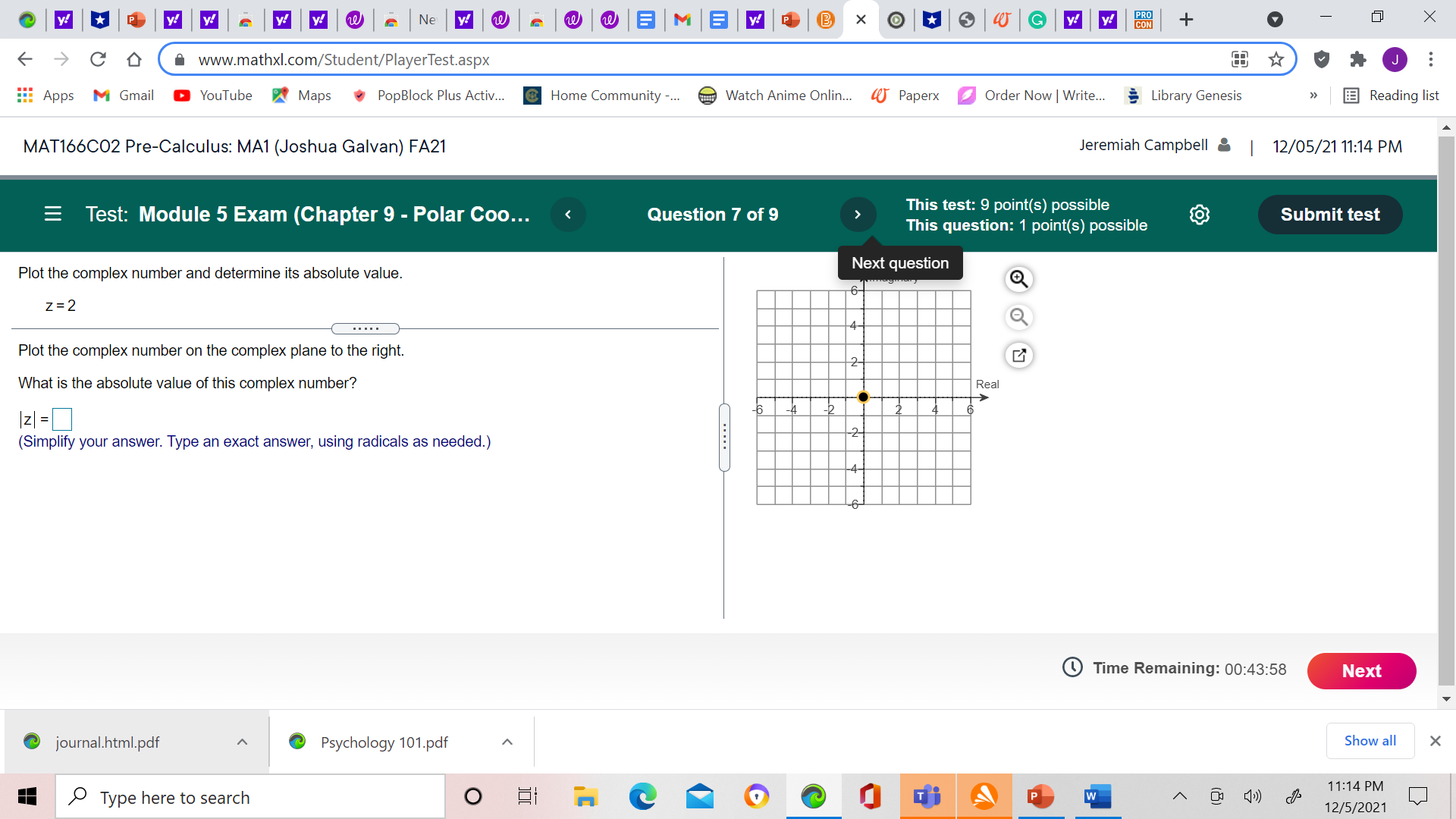Open the hamburger menu beside Test title

pyautogui.click(x=52, y=215)
